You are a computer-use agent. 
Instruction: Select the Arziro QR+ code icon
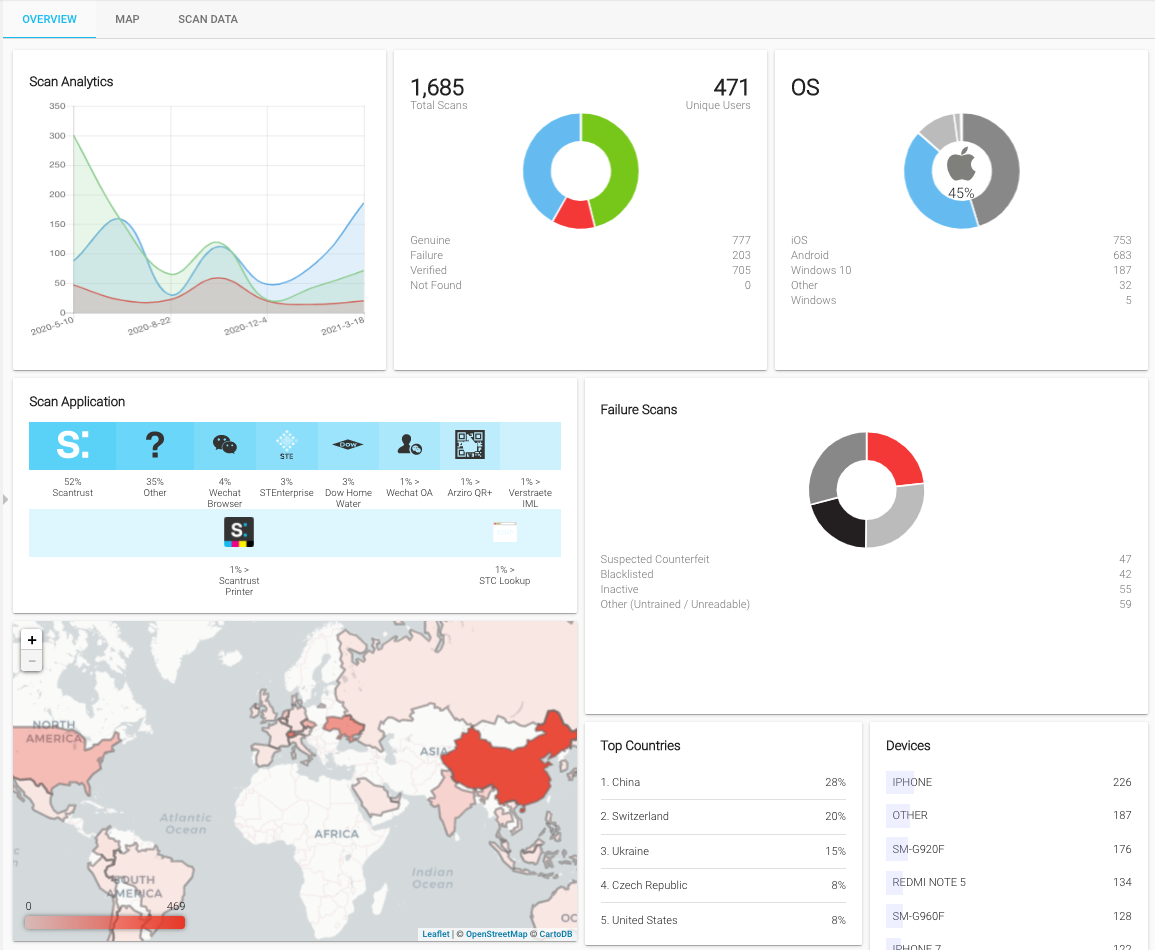469,444
